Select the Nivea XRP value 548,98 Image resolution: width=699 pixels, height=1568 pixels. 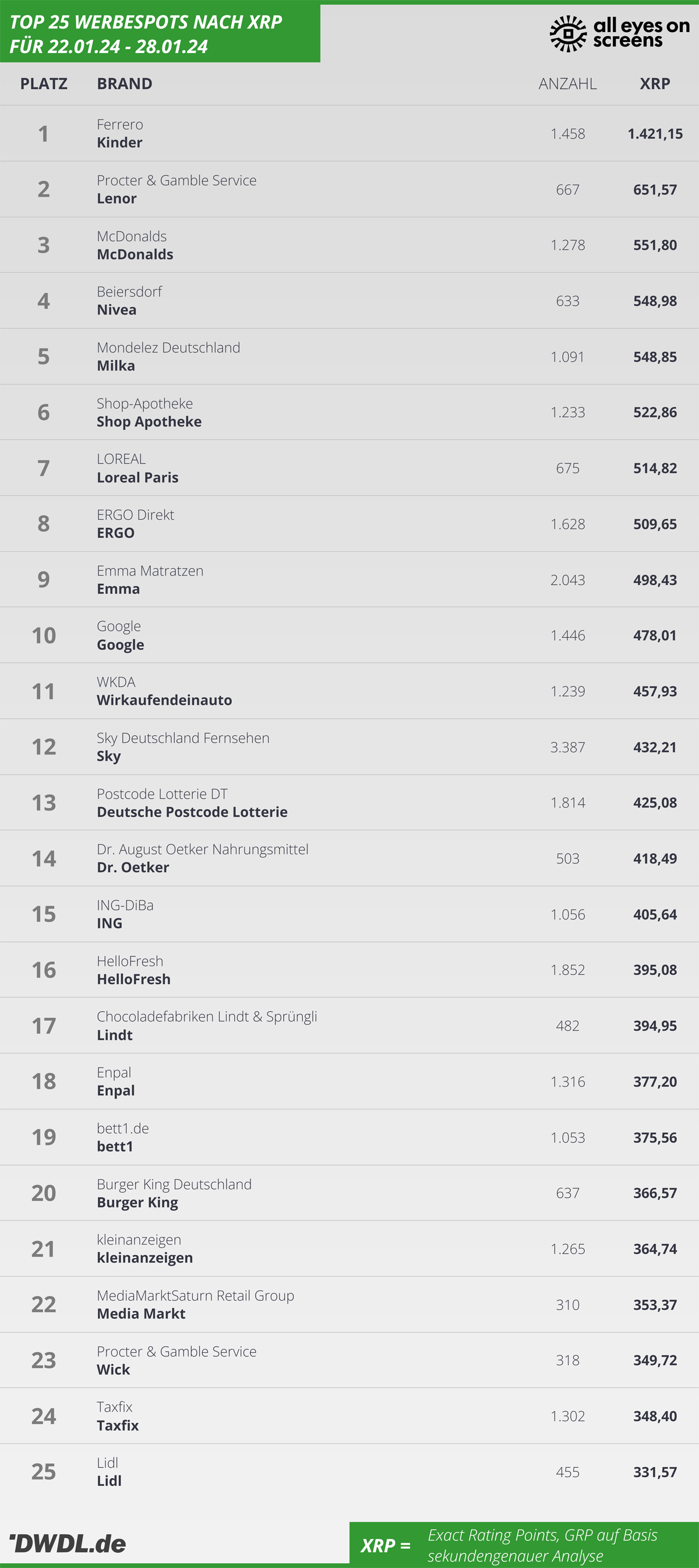[655, 301]
